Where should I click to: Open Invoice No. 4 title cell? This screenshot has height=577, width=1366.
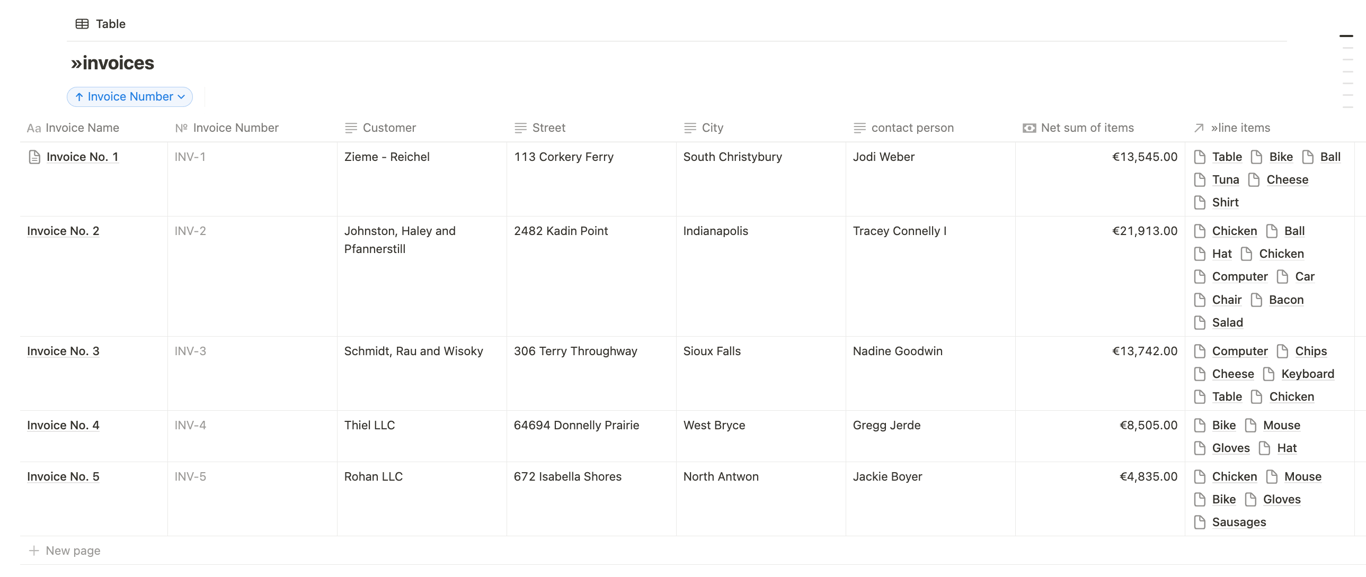pyautogui.click(x=63, y=425)
